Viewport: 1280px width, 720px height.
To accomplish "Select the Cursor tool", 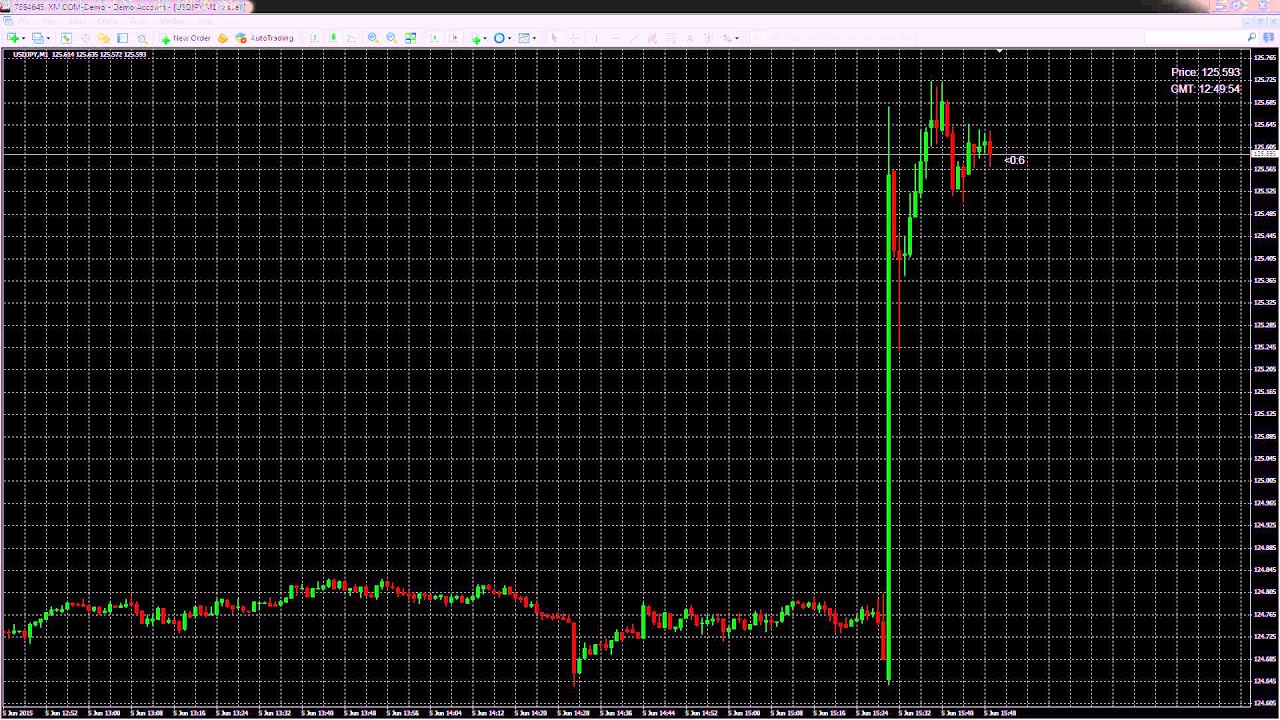I will (554, 38).
